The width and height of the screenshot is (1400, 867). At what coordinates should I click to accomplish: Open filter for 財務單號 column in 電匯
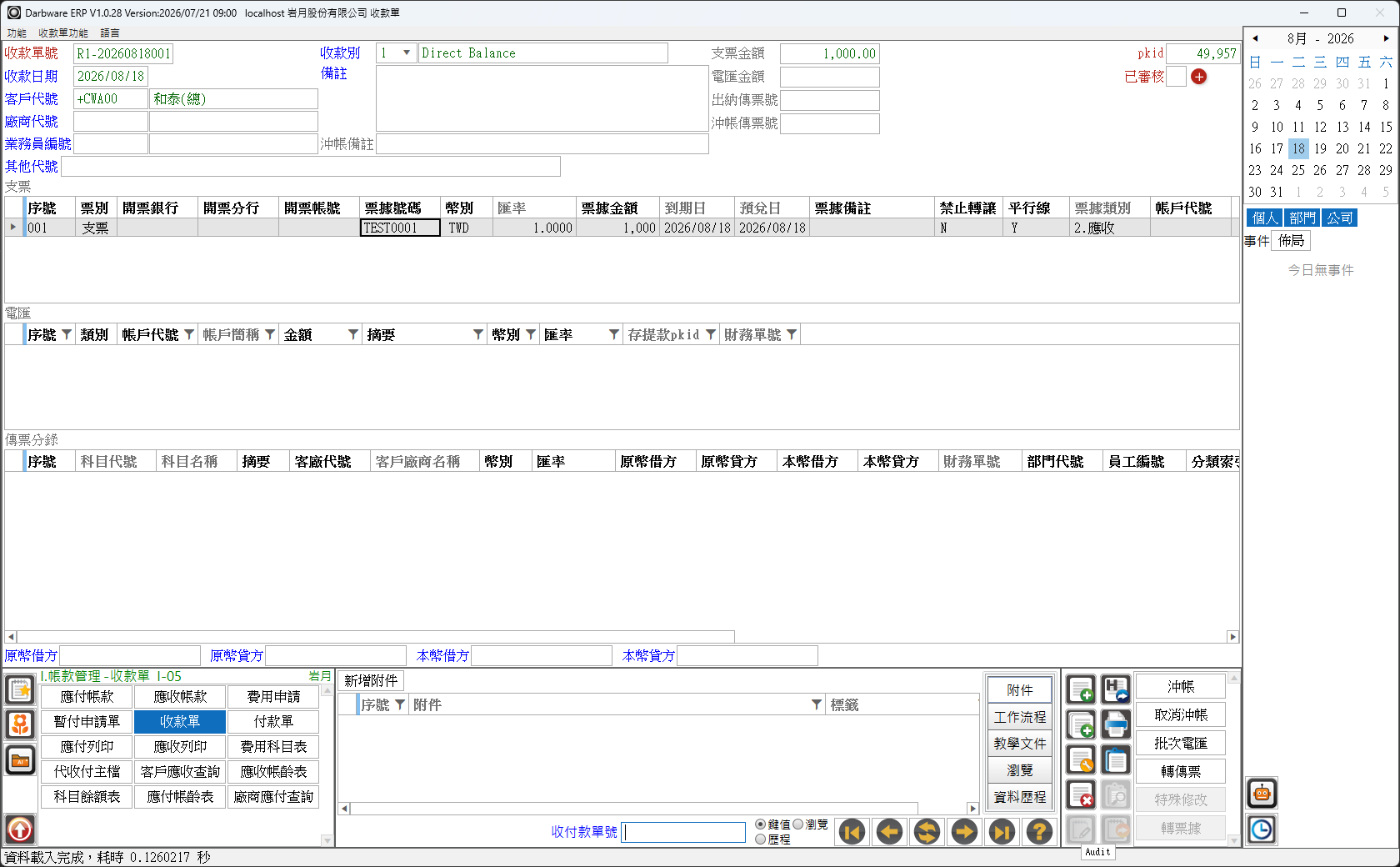pos(792,334)
